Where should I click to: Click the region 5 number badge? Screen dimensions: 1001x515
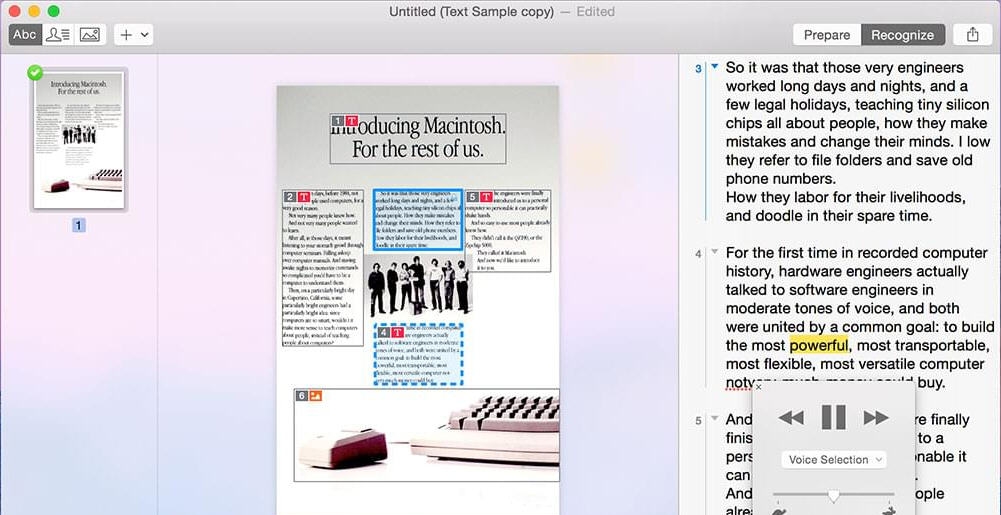[x=472, y=197]
